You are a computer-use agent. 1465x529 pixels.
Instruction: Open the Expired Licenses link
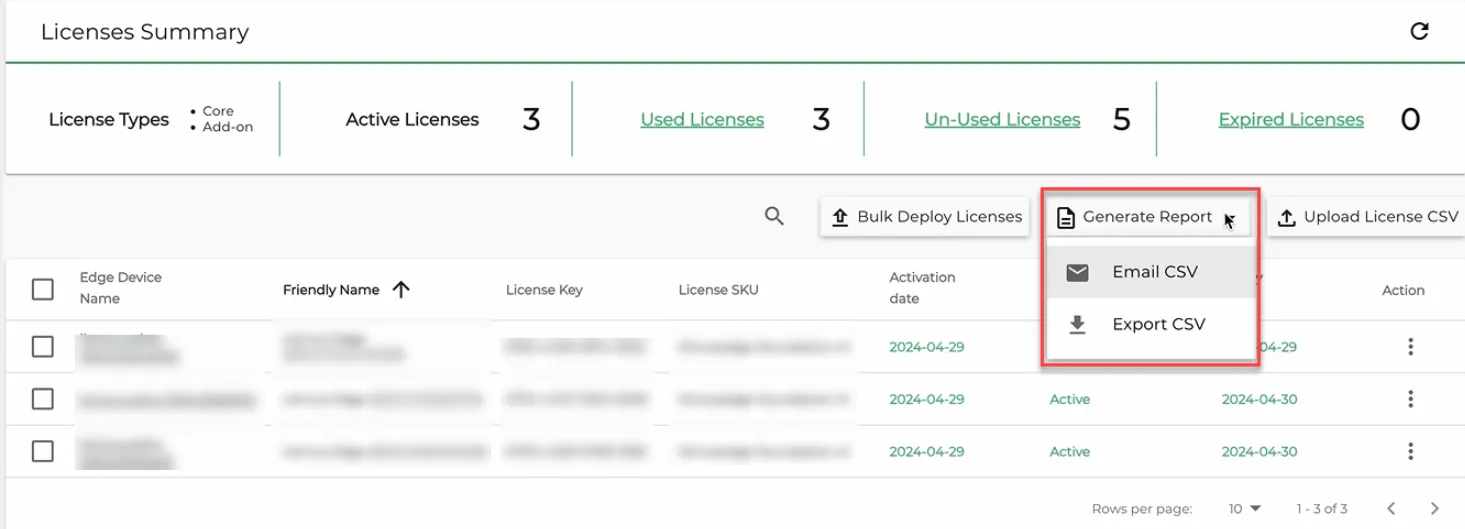coord(1291,119)
